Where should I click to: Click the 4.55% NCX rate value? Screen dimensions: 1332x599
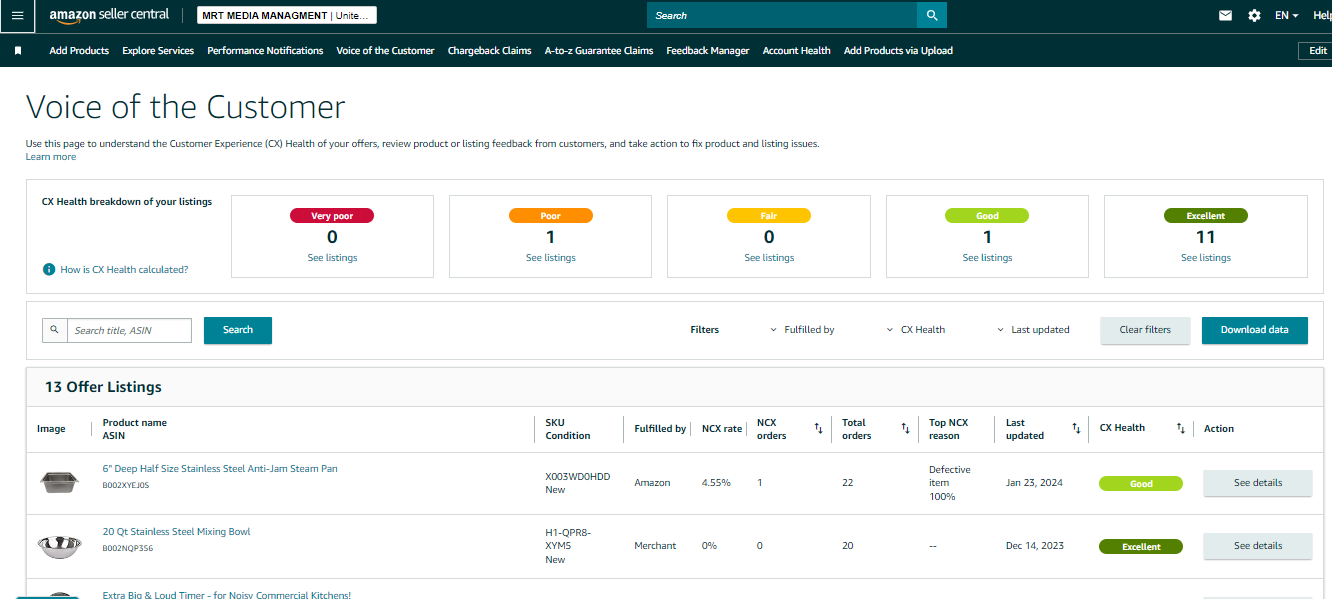tap(716, 483)
